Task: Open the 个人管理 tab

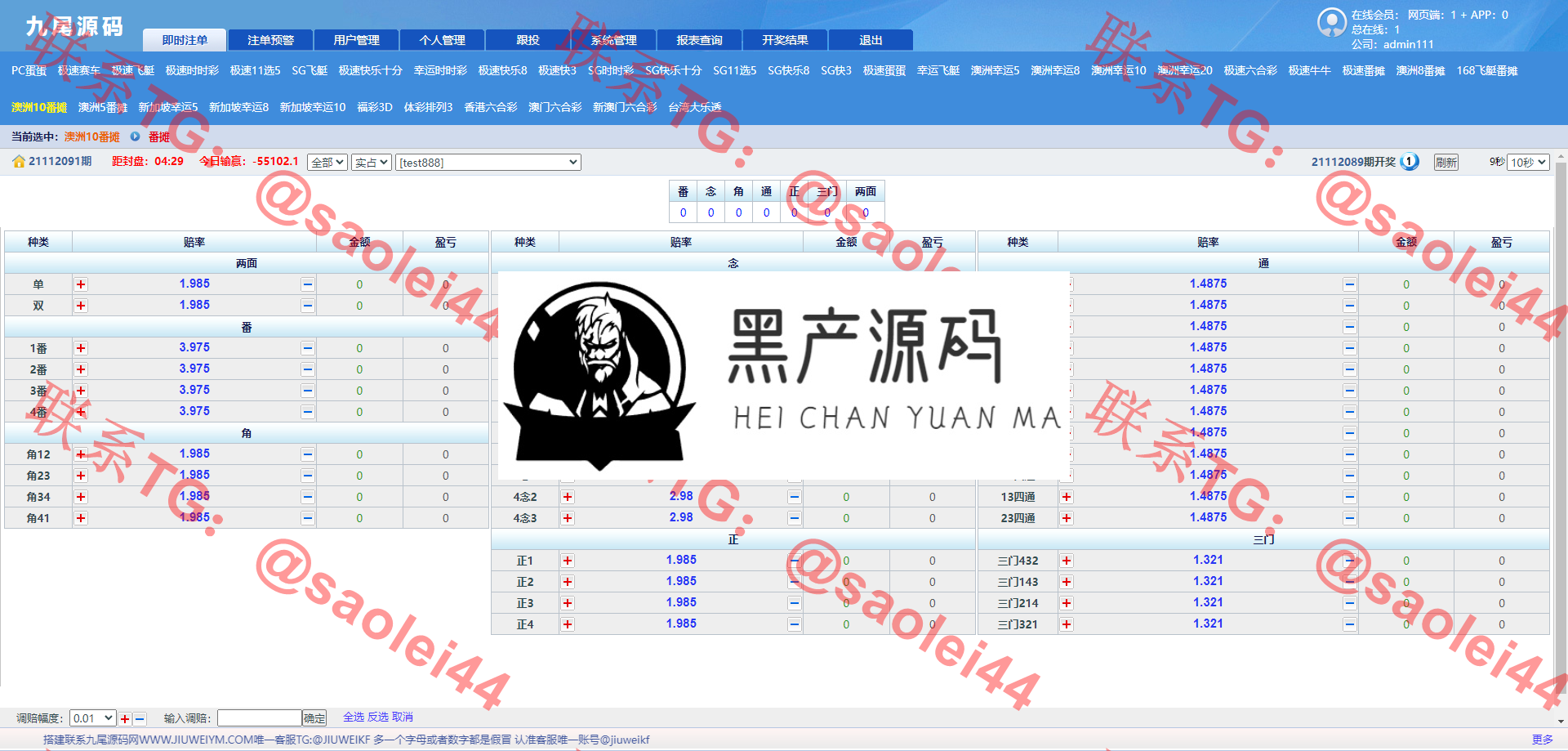Action: [442, 40]
